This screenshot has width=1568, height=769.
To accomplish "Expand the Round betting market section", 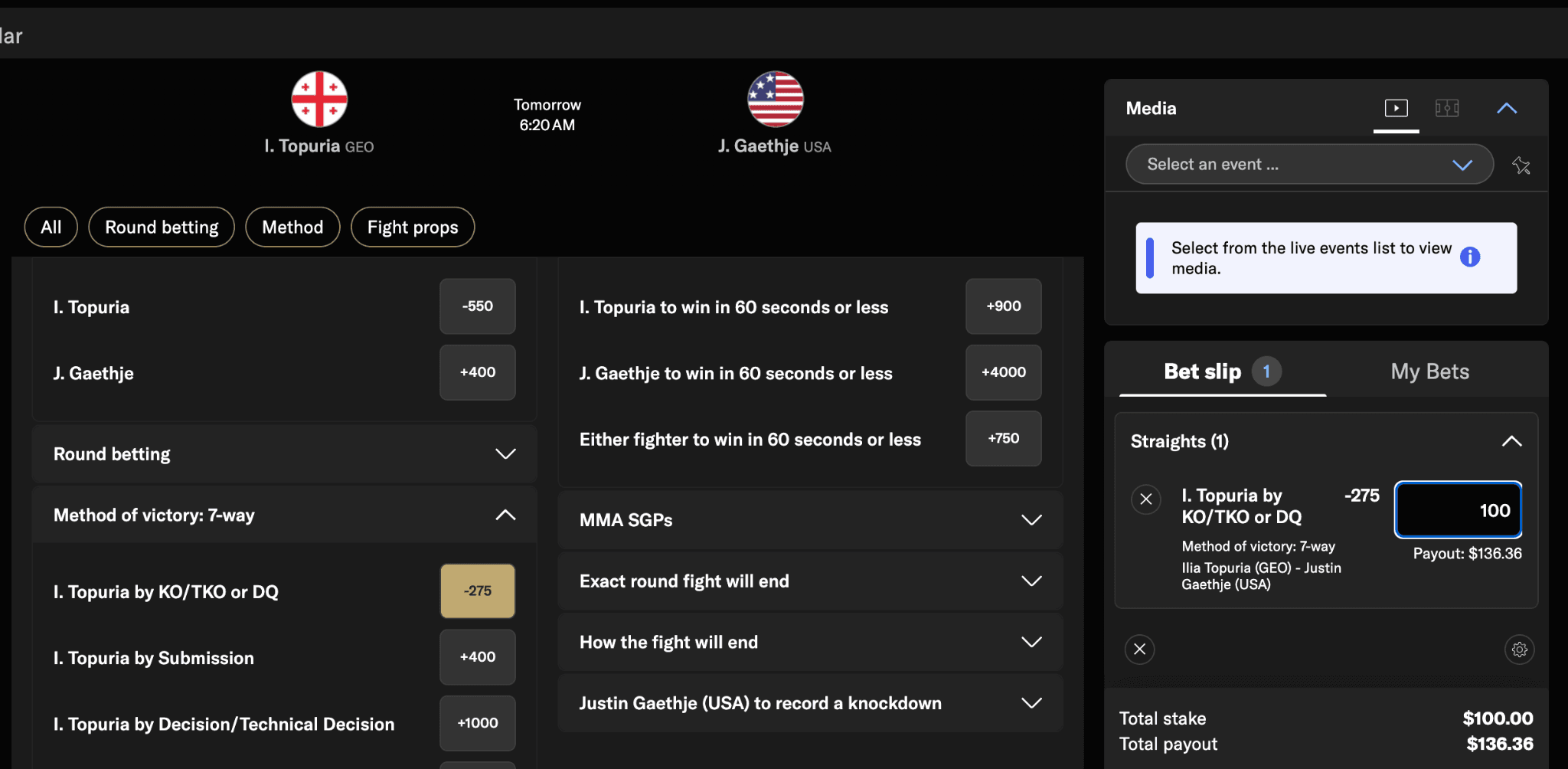I will pyautogui.click(x=284, y=454).
